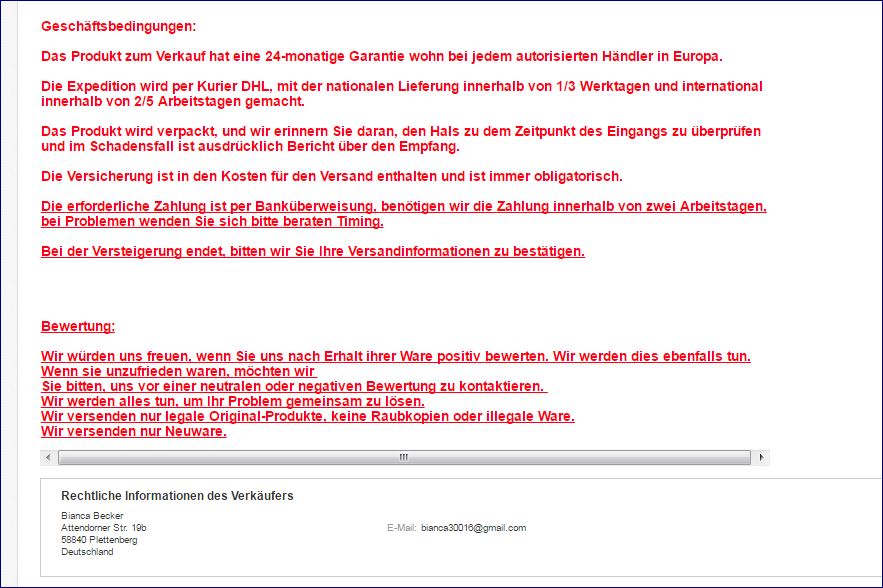The image size is (883, 588).
Task: Click the seller name 'Bianca Becker'
Action: [92, 515]
